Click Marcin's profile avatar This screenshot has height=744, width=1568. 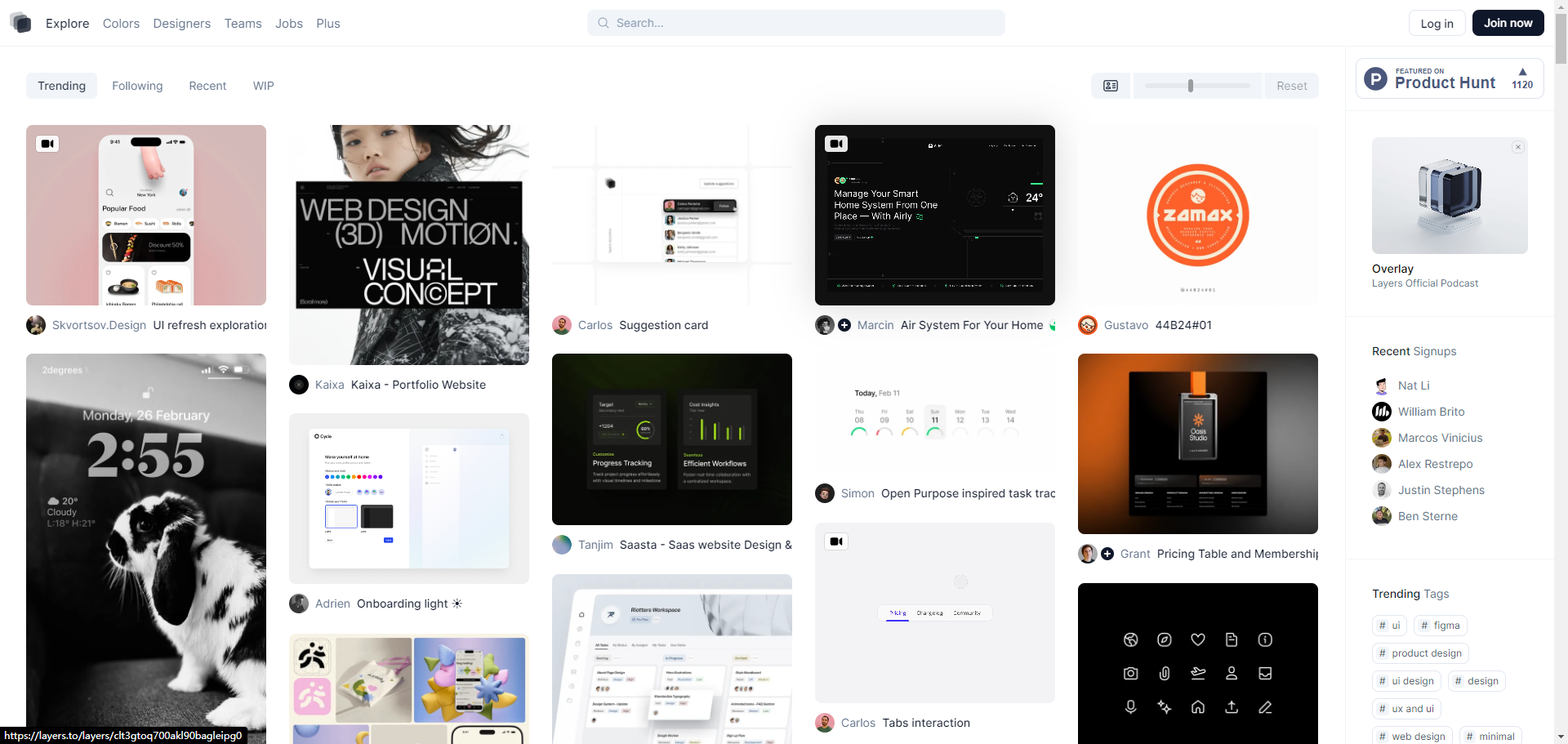(x=825, y=325)
